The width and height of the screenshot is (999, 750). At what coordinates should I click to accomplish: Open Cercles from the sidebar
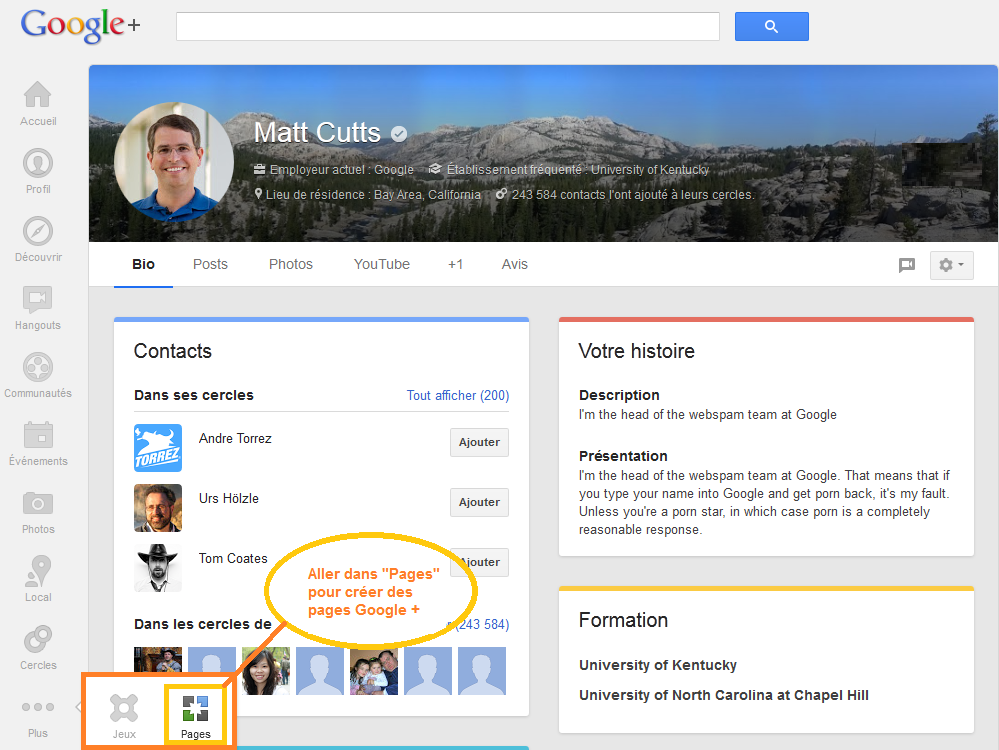[38, 640]
